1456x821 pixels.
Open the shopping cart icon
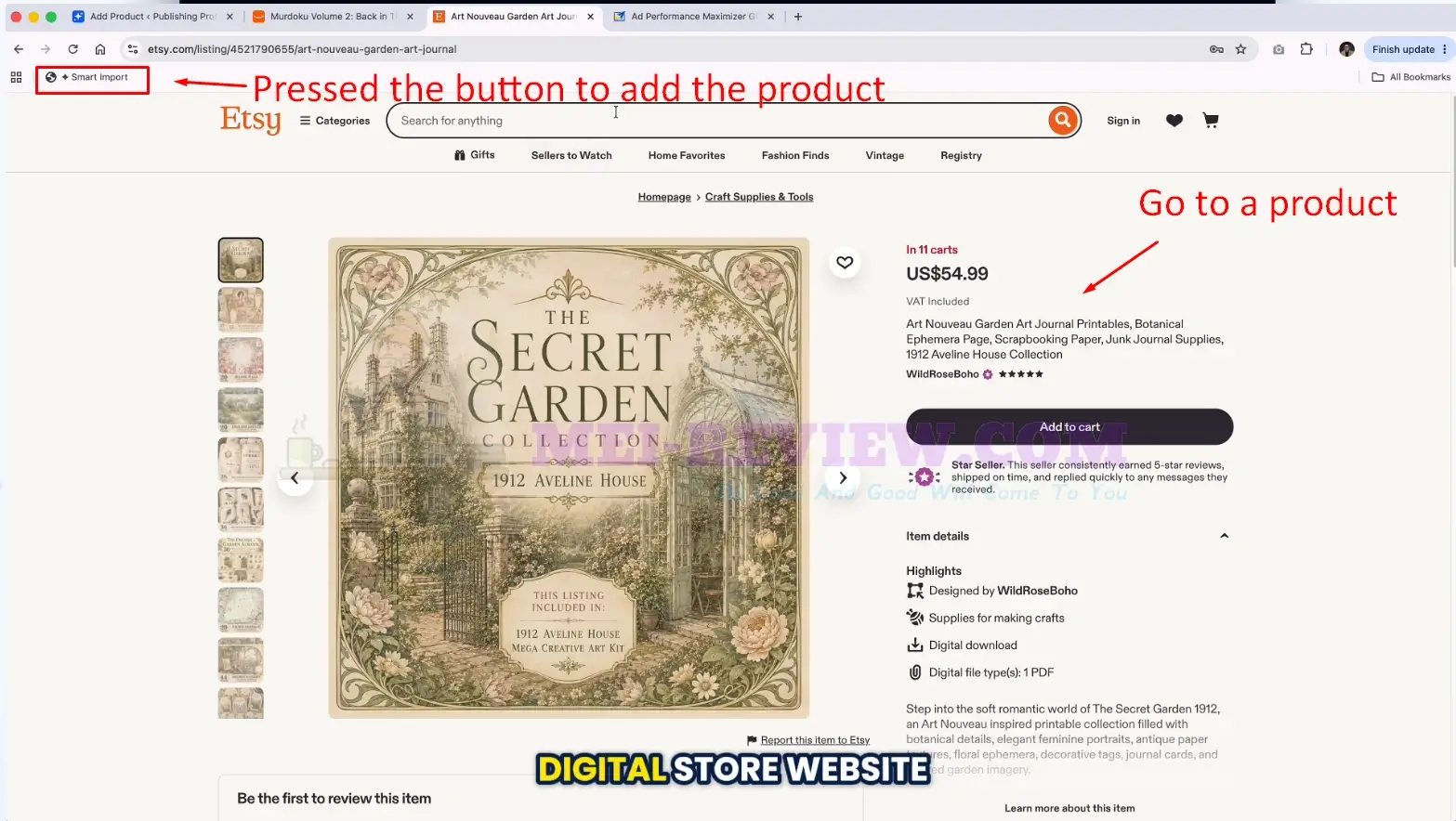tap(1211, 120)
